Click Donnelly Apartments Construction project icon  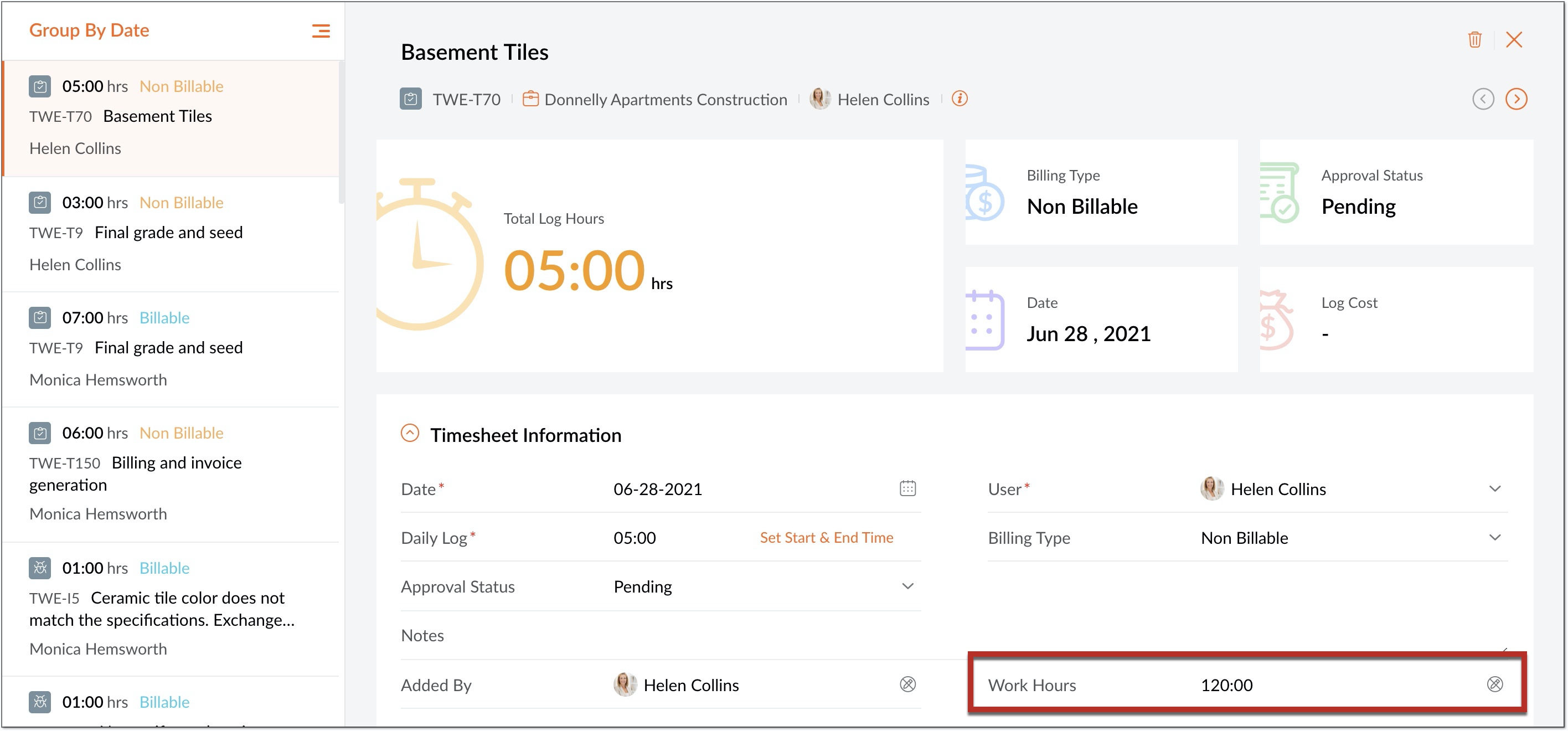tap(530, 99)
